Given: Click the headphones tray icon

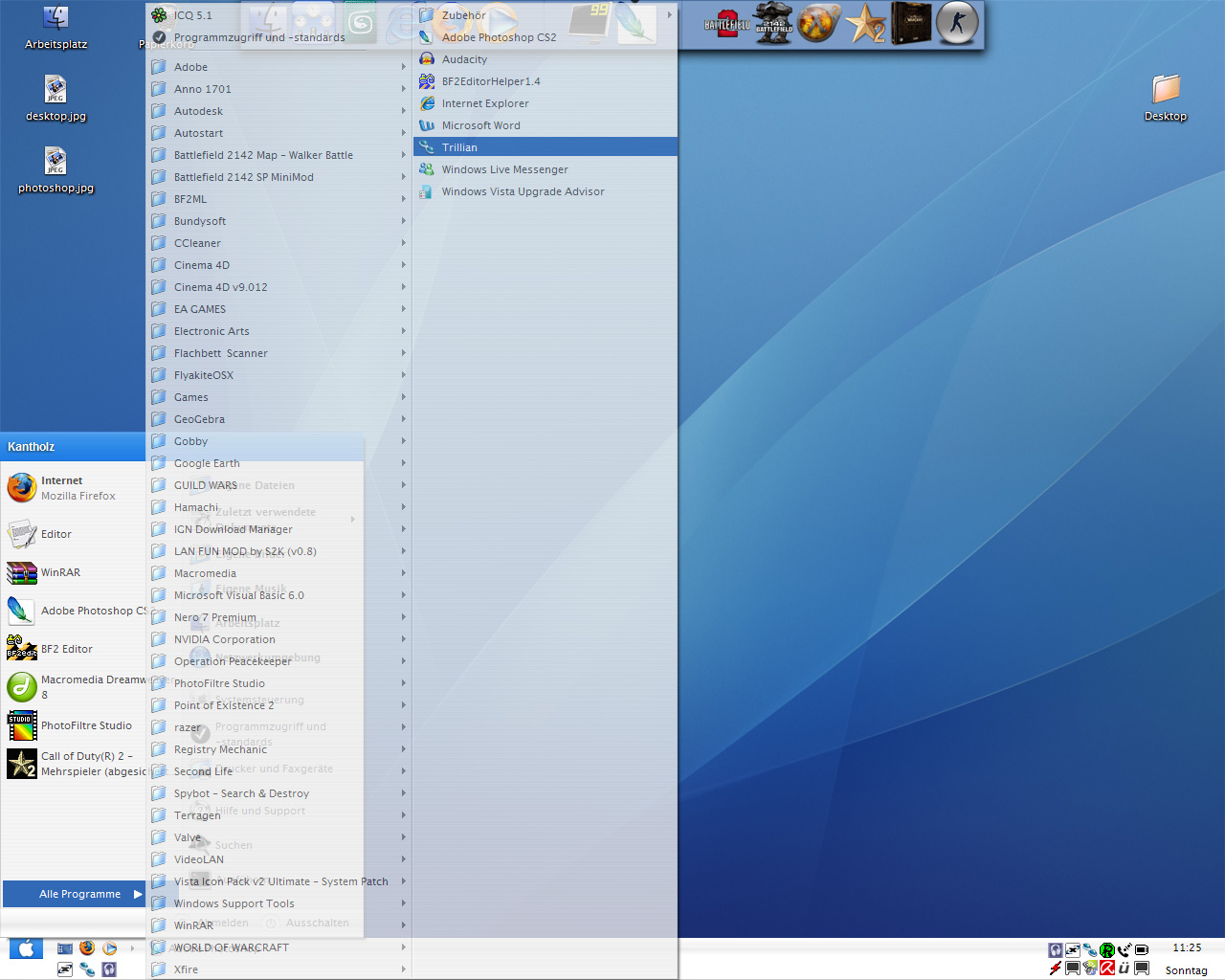Looking at the screenshot, I should point(1056,950).
